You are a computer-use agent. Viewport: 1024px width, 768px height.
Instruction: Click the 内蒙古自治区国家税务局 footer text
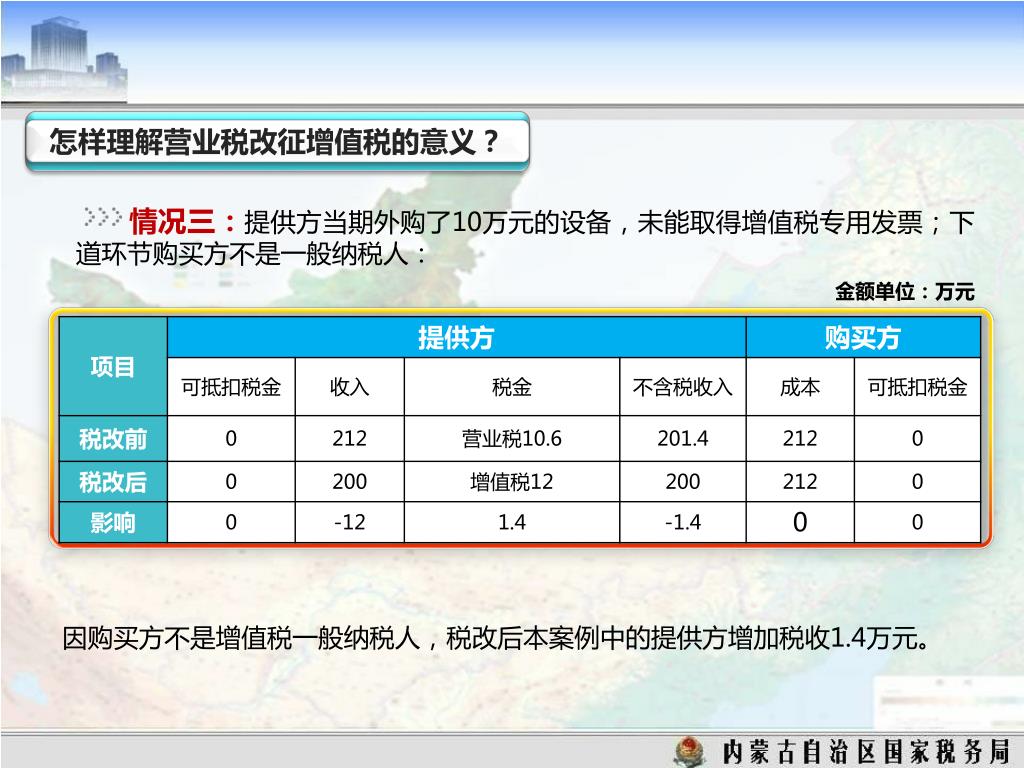[x=865, y=751]
